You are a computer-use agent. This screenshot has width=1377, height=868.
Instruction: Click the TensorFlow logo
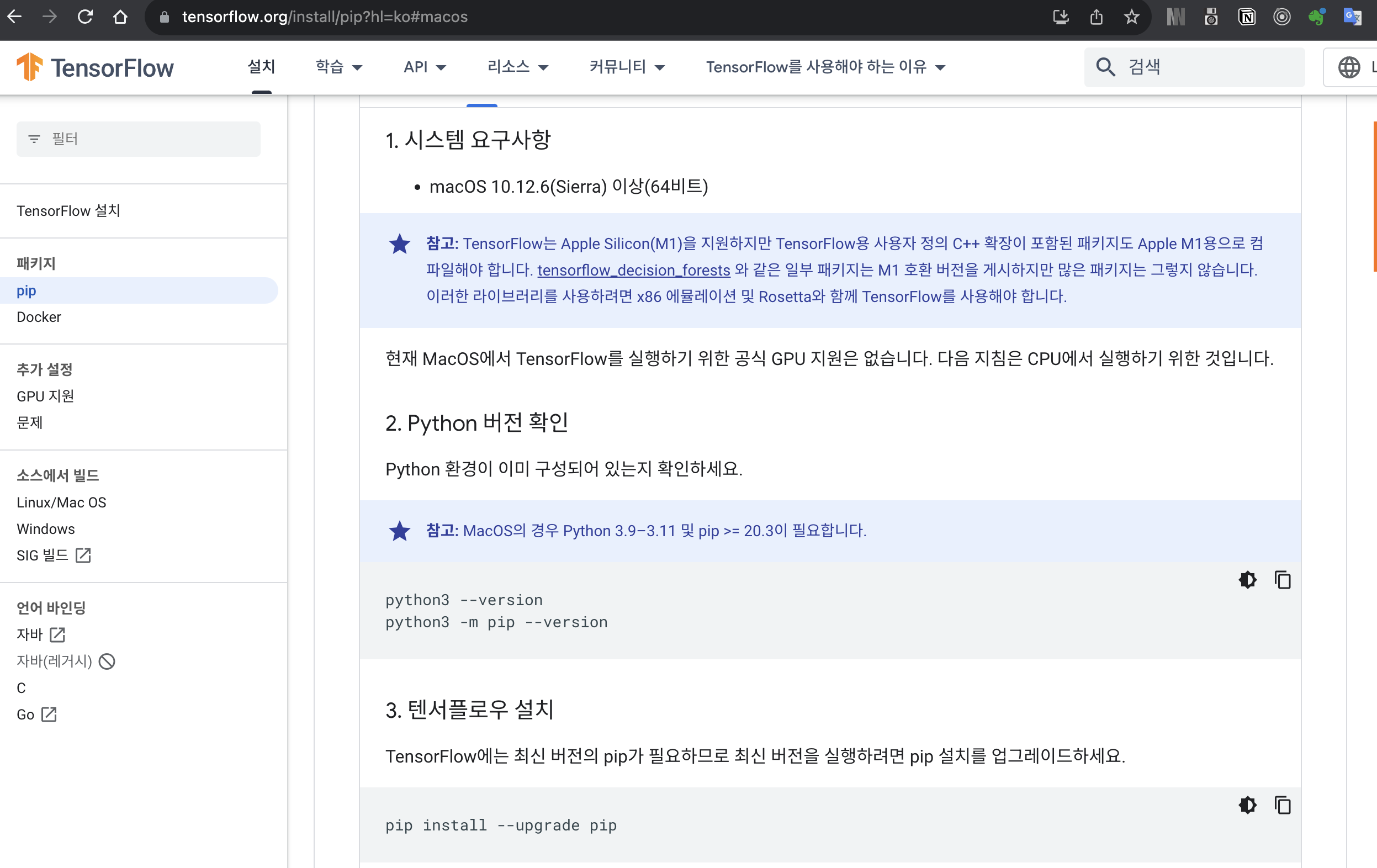point(95,67)
